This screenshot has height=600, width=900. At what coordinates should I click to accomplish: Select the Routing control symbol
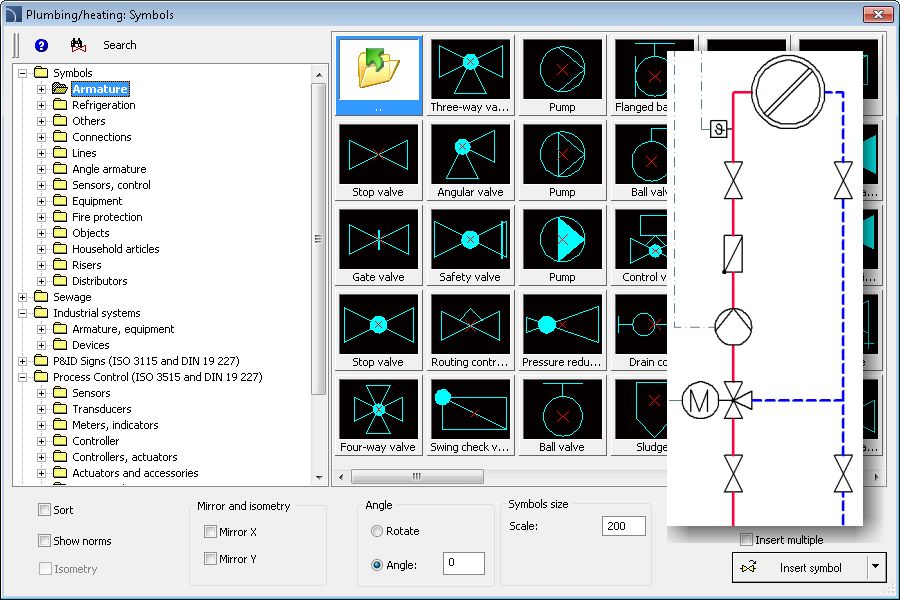[x=470, y=331]
